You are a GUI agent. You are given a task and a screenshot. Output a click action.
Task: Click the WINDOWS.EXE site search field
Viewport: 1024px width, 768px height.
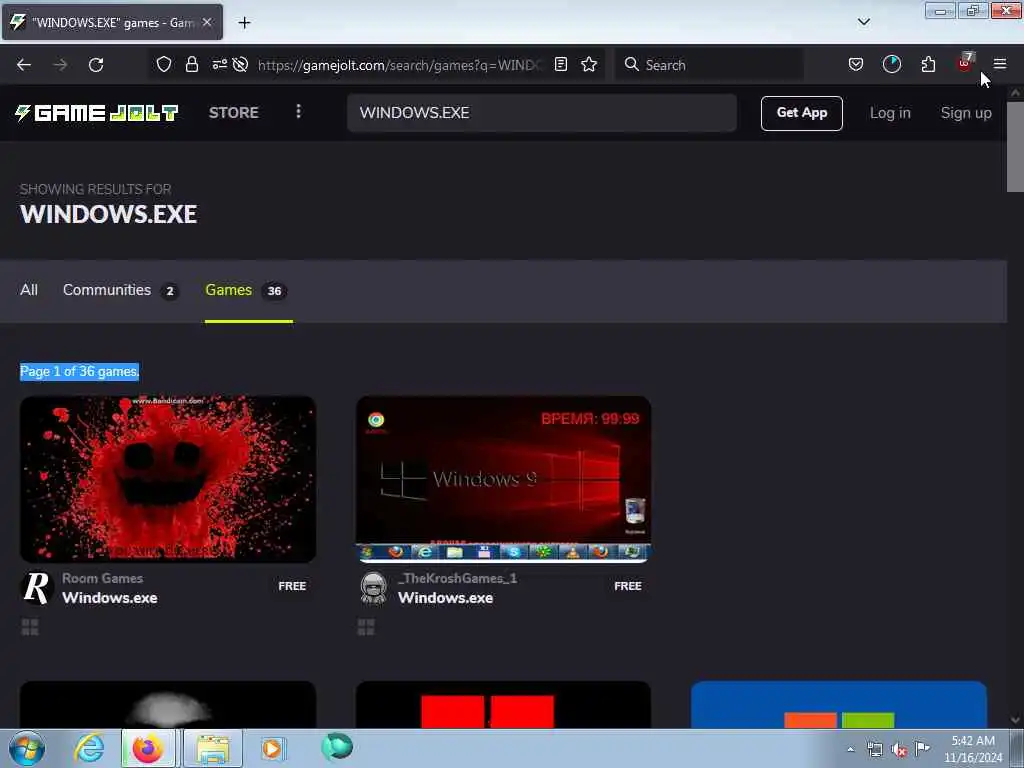tap(542, 112)
